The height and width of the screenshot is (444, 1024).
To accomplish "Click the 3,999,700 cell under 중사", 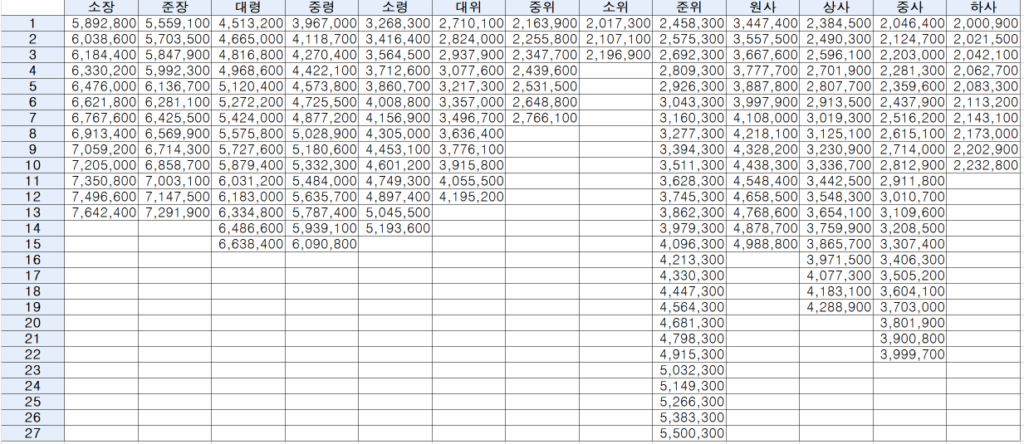I will coord(911,354).
